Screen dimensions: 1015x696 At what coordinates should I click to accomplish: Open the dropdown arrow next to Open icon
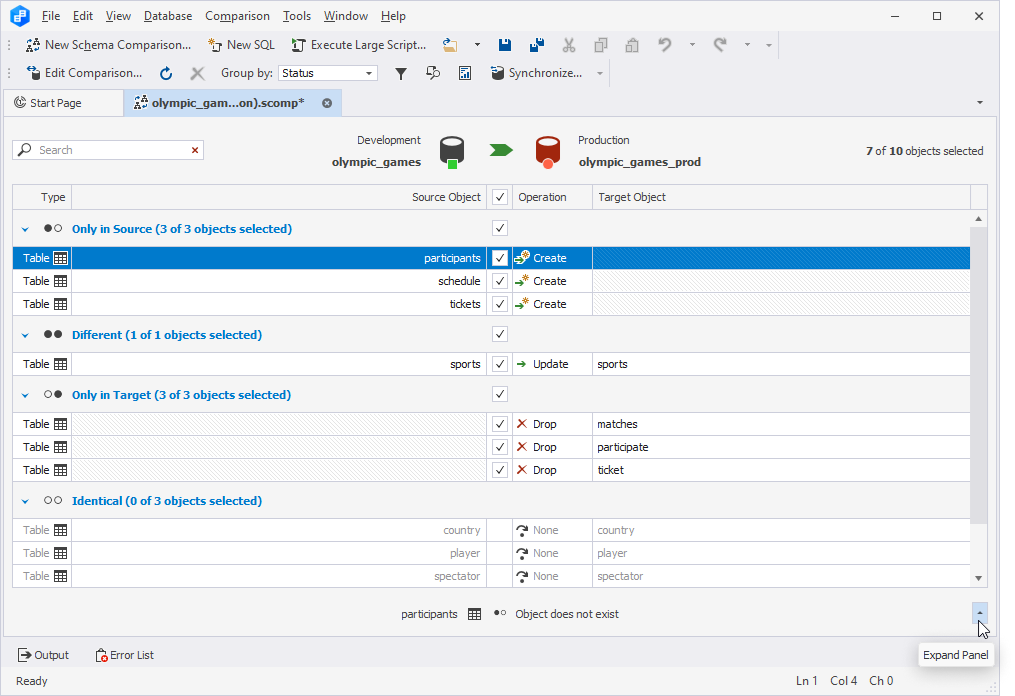point(477,45)
